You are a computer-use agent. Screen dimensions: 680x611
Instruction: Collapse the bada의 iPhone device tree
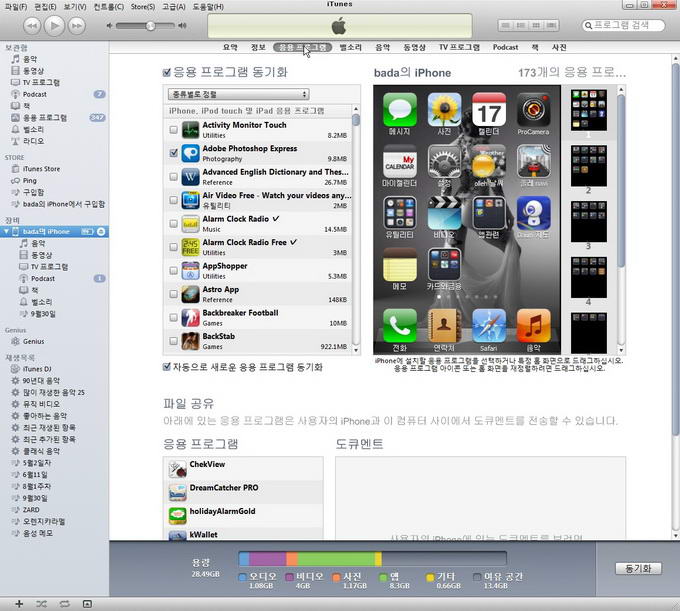[x=6, y=232]
